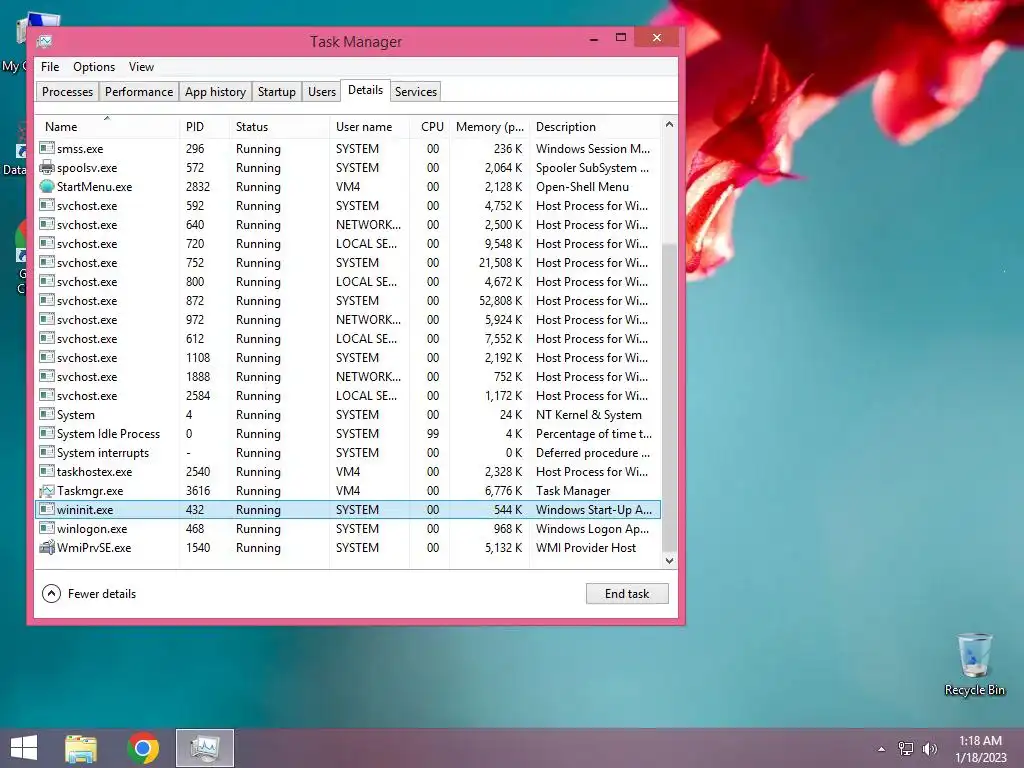The width and height of the screenshot is (1024, 768).
Task: Select svchost.exe row with PID 720
Action: pos(348,243)
